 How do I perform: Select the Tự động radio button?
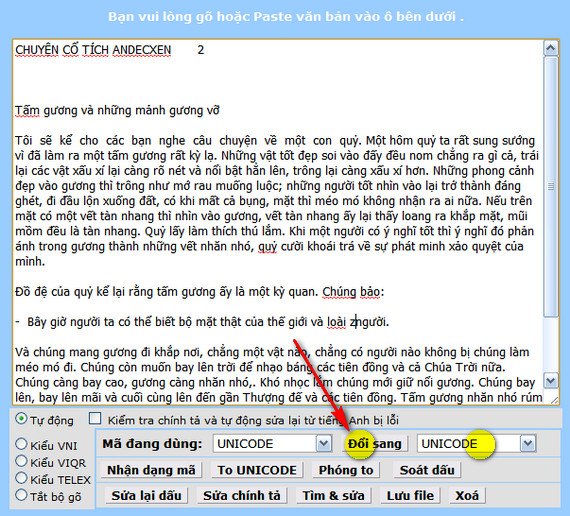coord(21,419)
